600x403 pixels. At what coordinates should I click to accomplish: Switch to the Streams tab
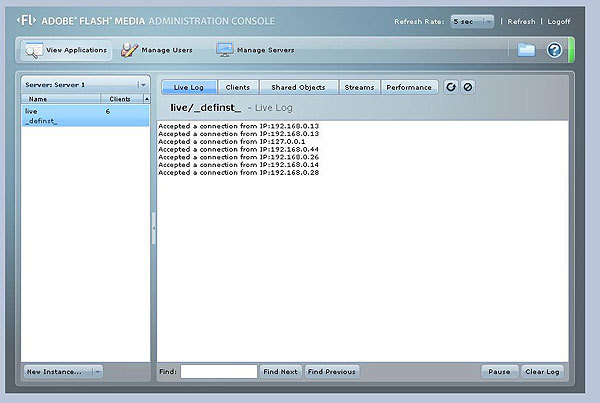[359, 87]
